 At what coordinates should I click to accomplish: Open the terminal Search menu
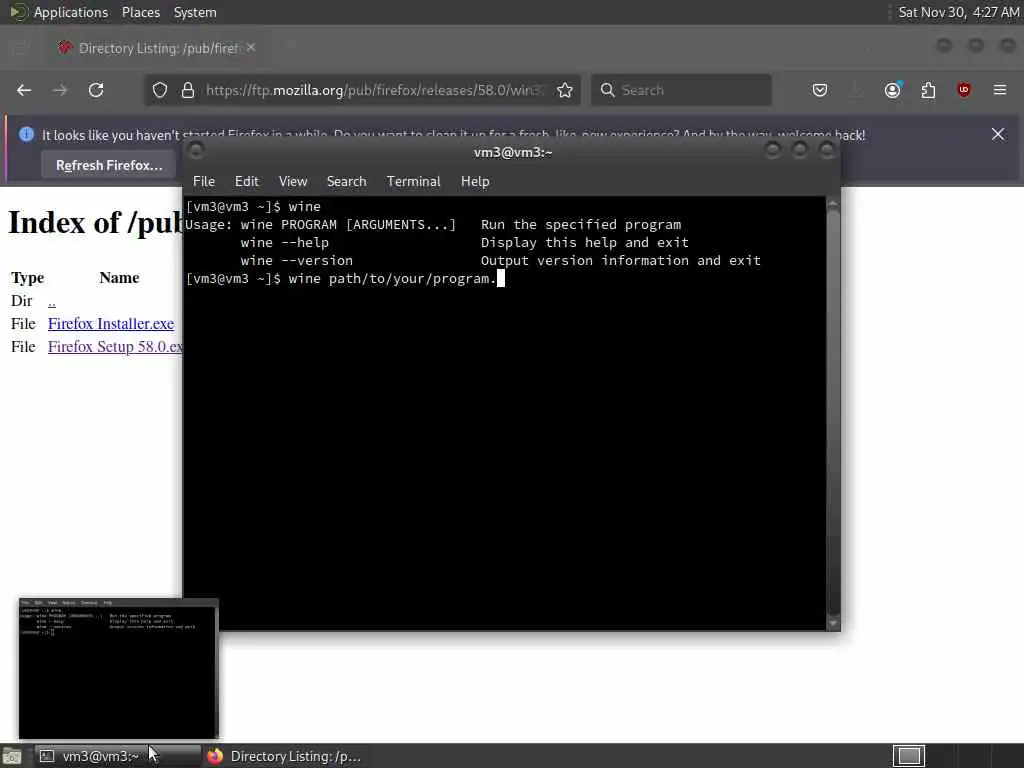click(x=346, y=182)
